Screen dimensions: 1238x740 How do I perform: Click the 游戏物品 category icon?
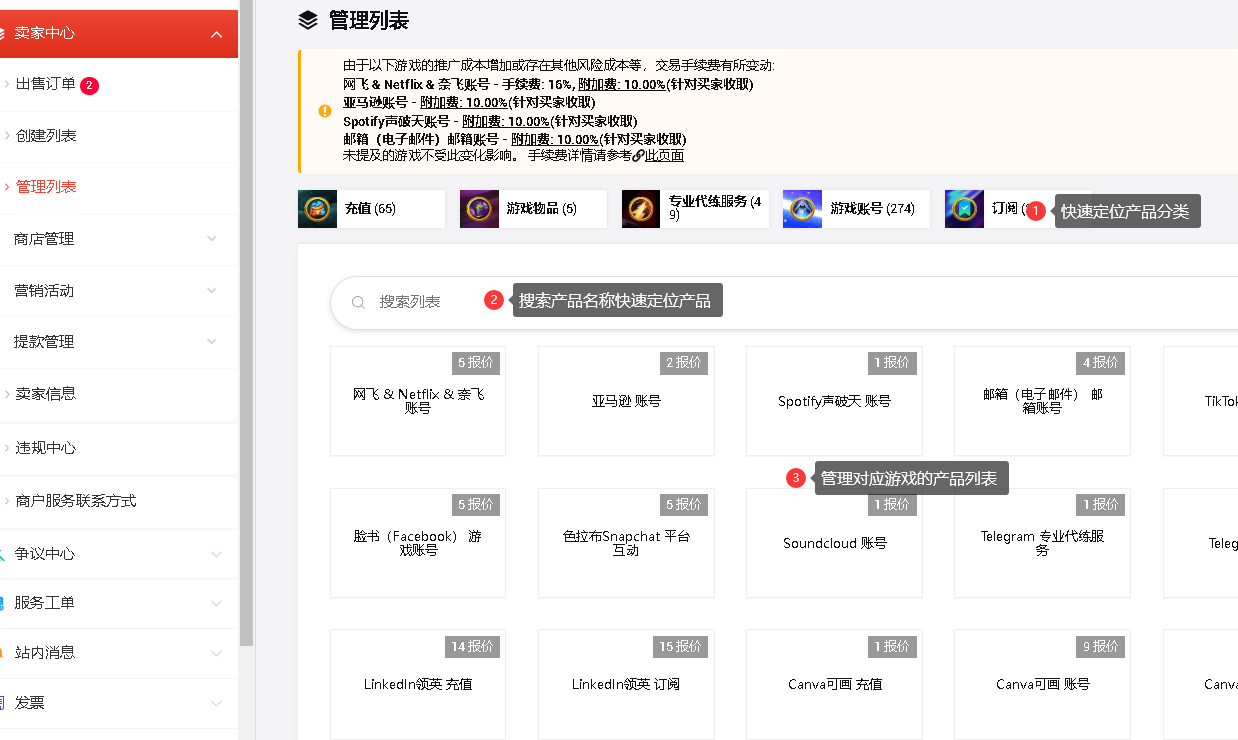point(479,209)
